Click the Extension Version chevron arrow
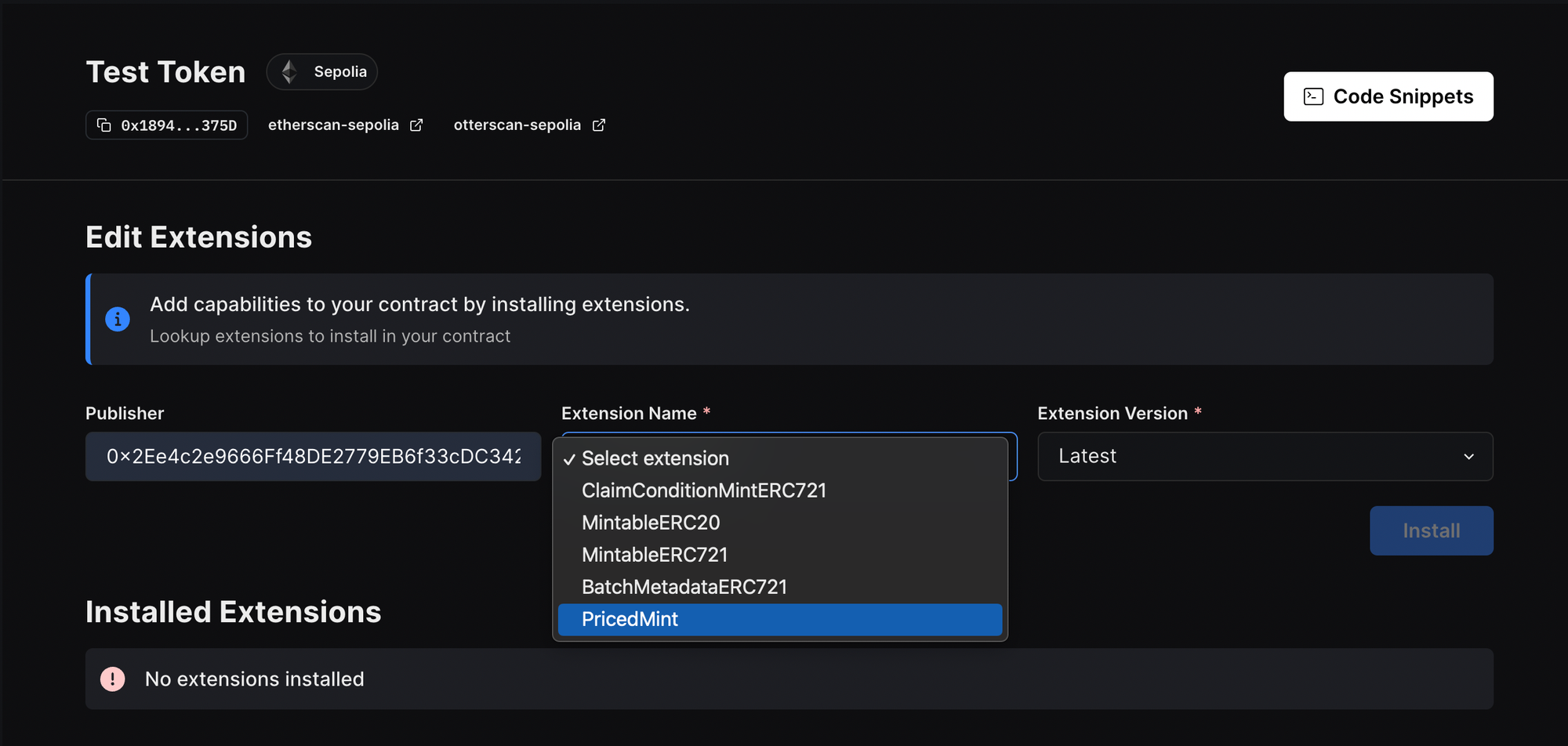 1468,457
